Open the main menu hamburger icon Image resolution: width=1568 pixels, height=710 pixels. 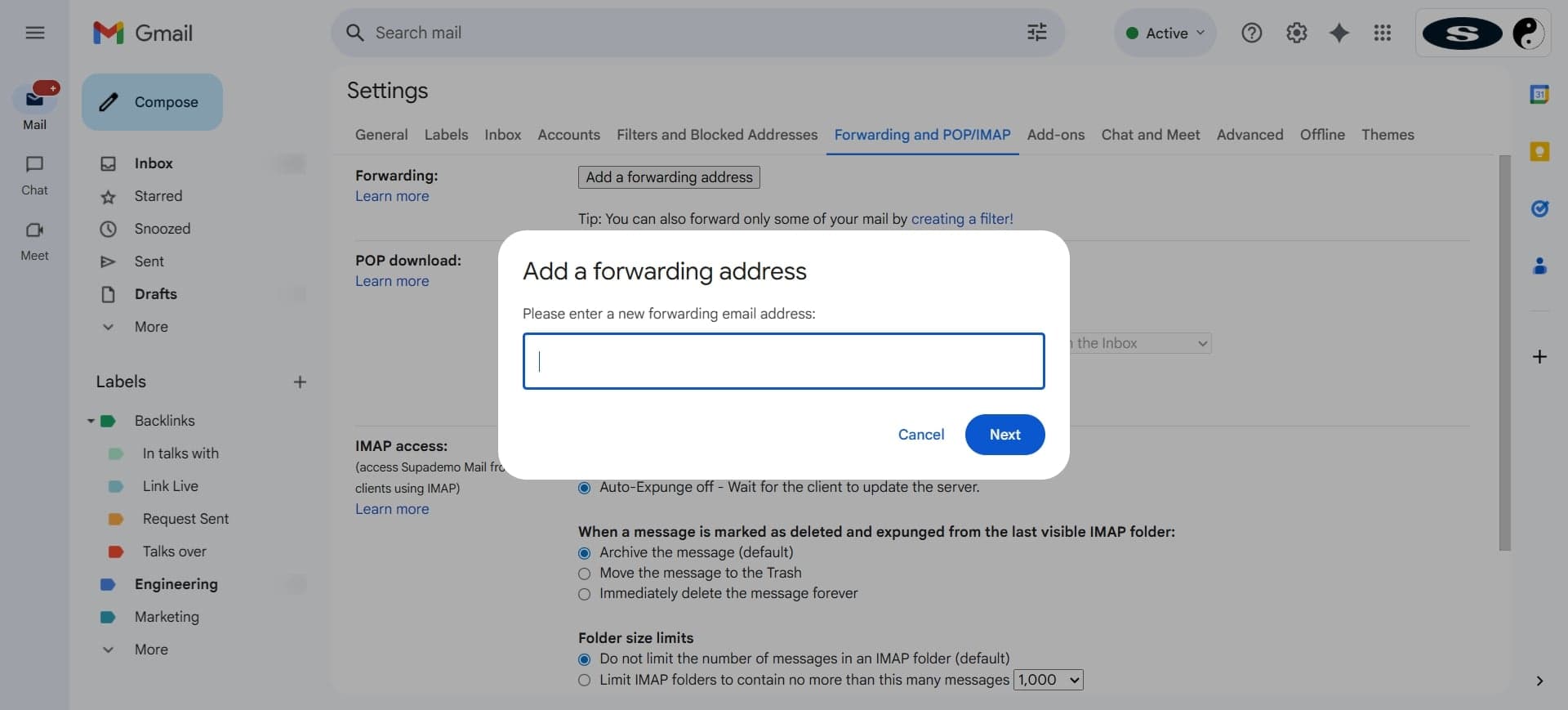point(34,33)
